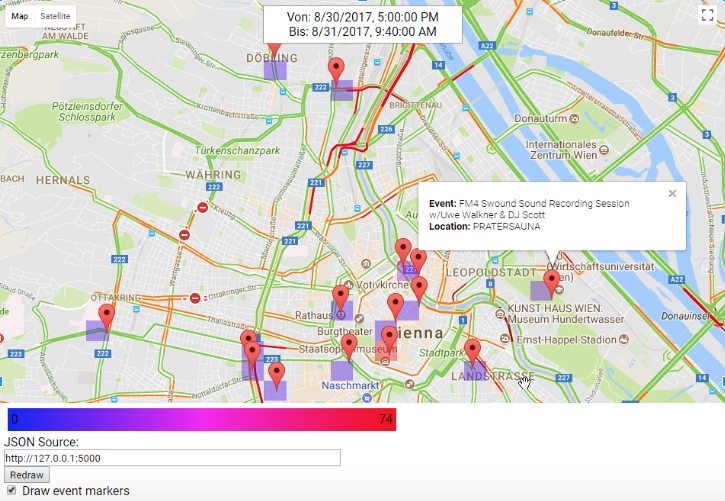
Task: Focus the JSON Source URL field
Action: point(172,458)
